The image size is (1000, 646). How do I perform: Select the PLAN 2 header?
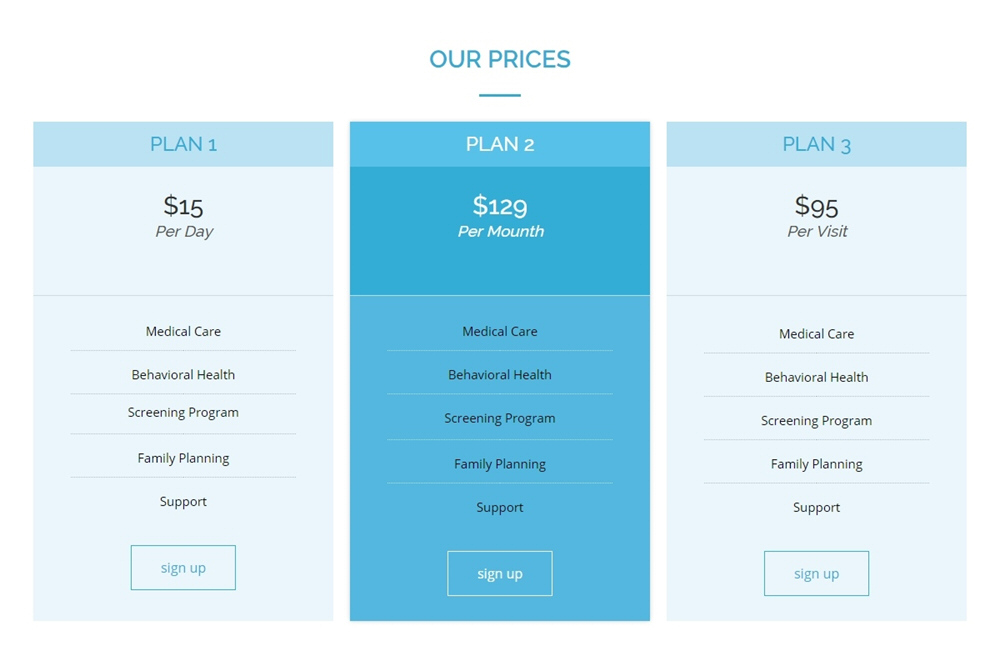[500, 144]
